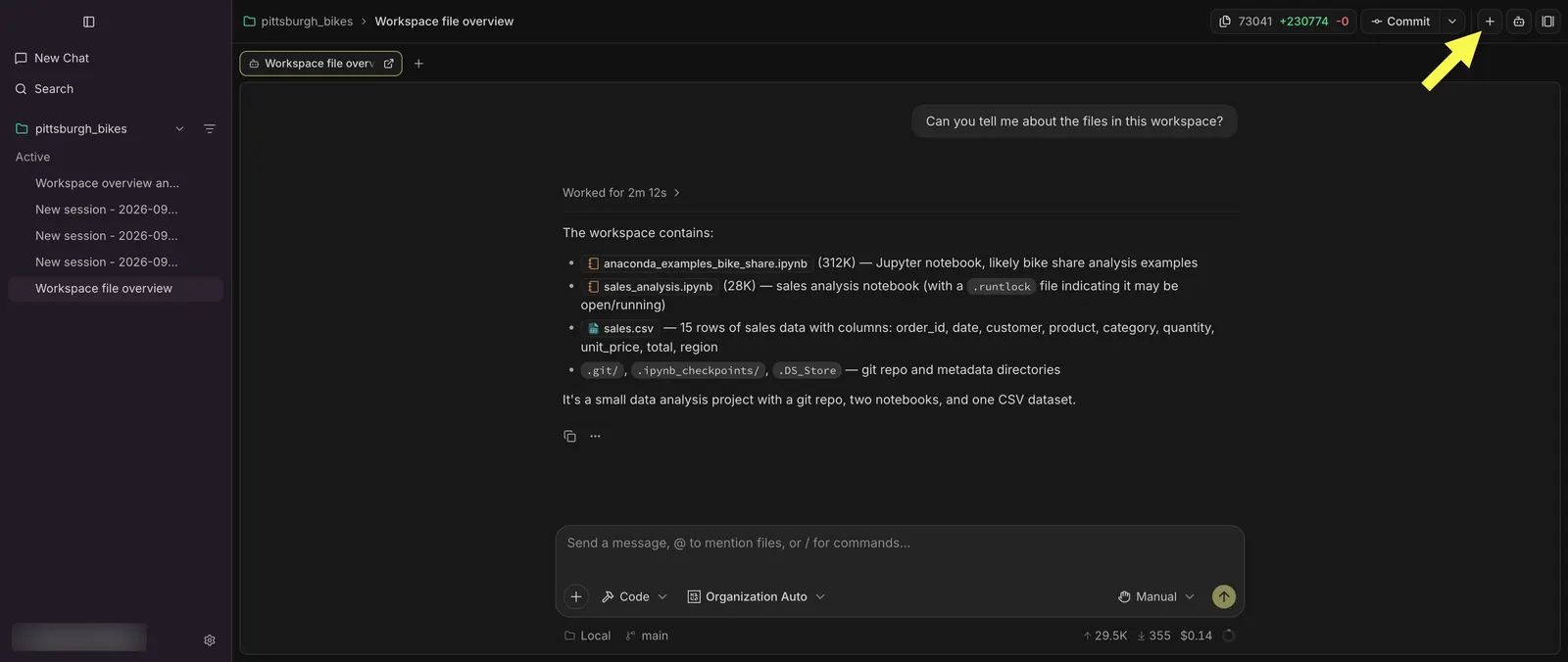
Task: Click the attach plus button in composer
Action: (576, 596)
